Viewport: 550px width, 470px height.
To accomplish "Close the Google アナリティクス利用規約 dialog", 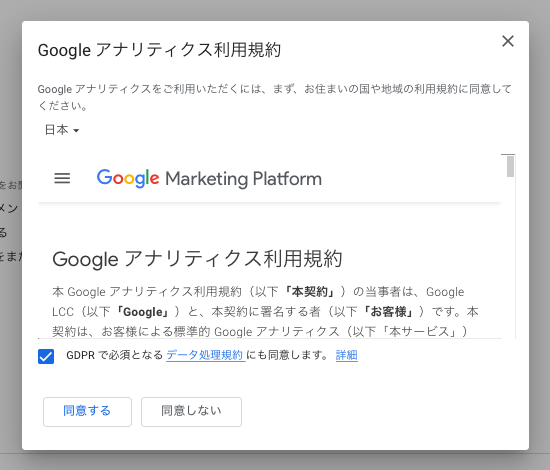I will (x=508, y=41).
